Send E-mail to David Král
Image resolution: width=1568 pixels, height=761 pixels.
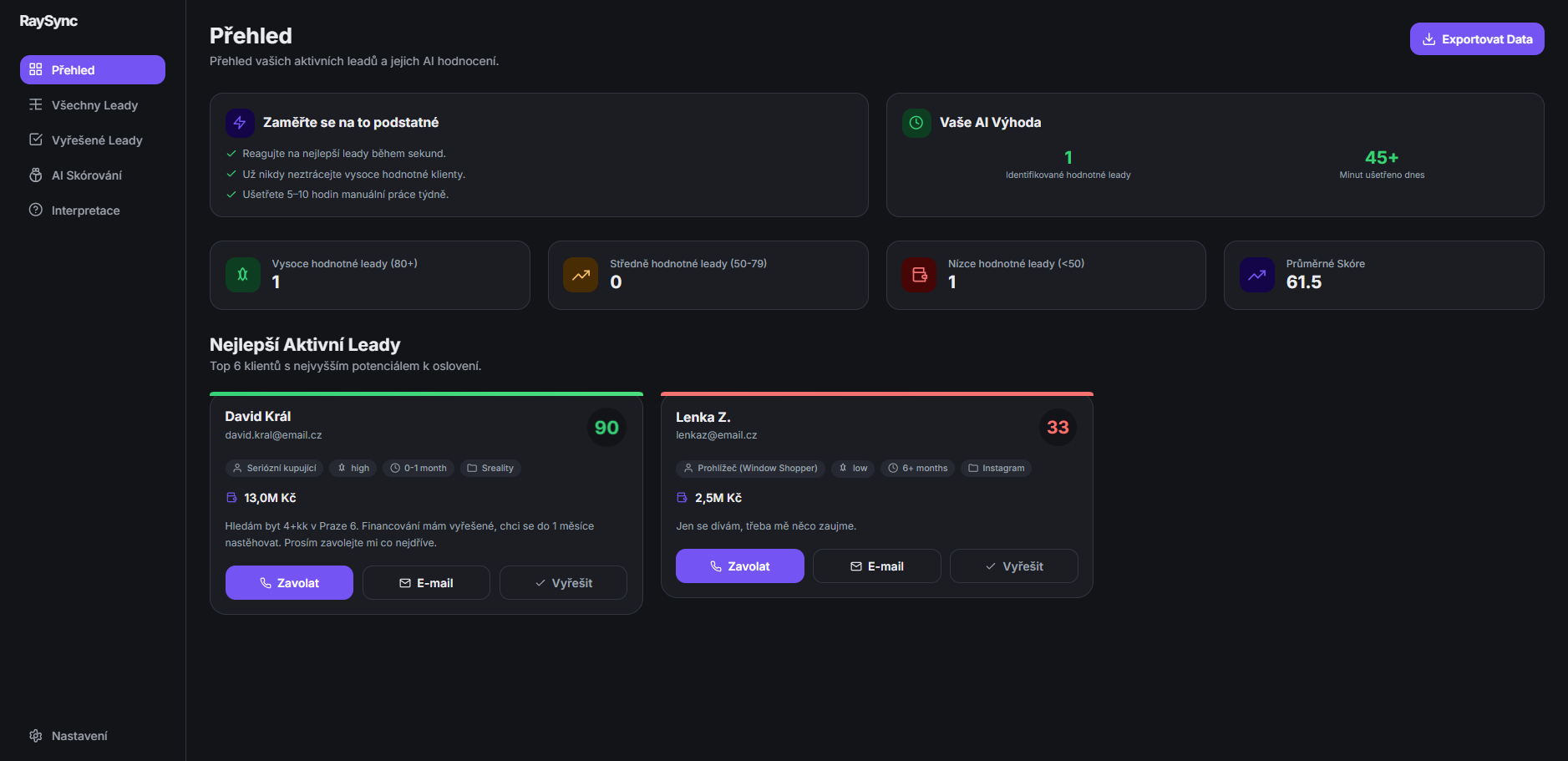426,583
